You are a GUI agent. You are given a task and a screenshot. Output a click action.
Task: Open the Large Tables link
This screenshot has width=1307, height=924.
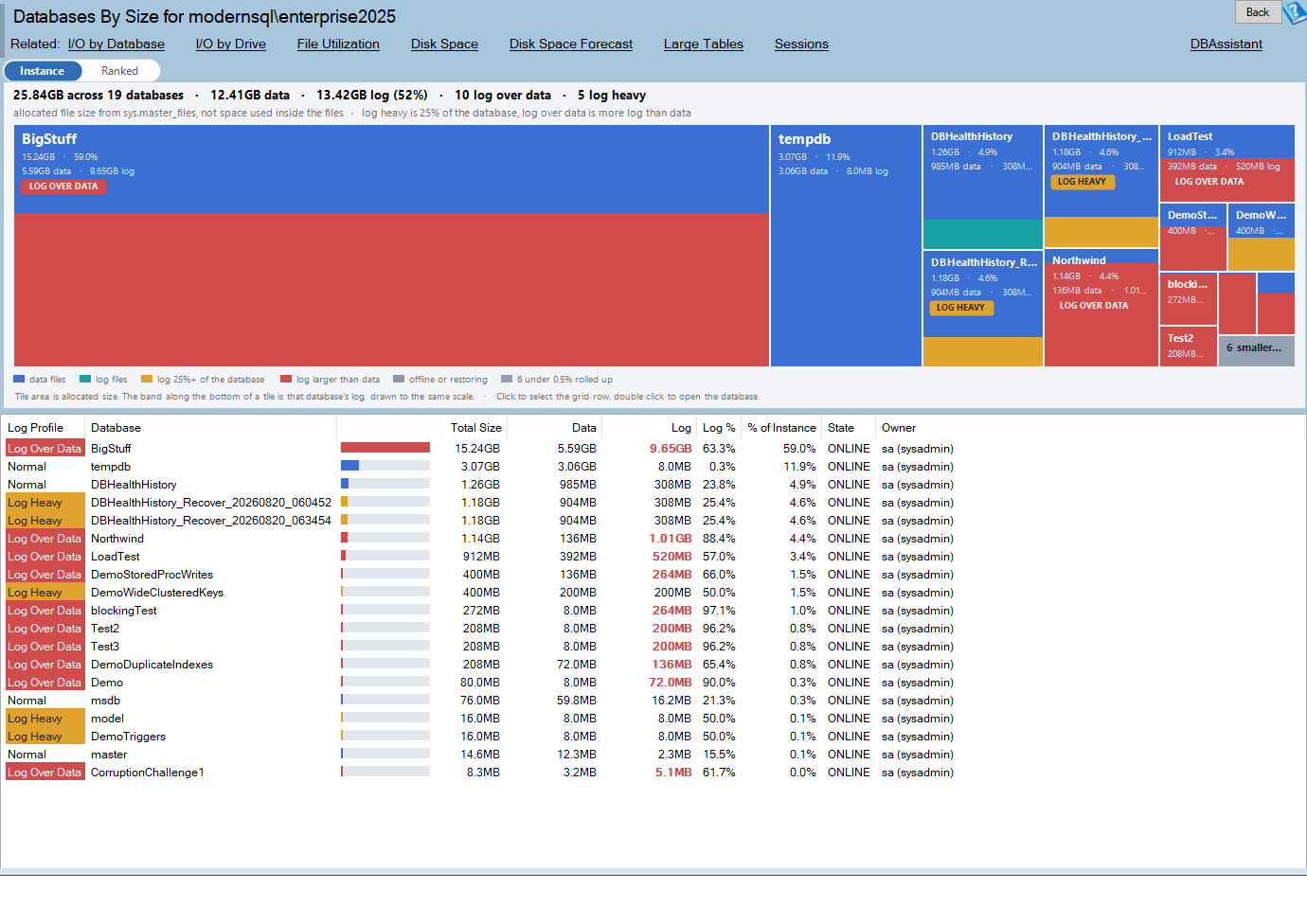(x=704, y=44)
